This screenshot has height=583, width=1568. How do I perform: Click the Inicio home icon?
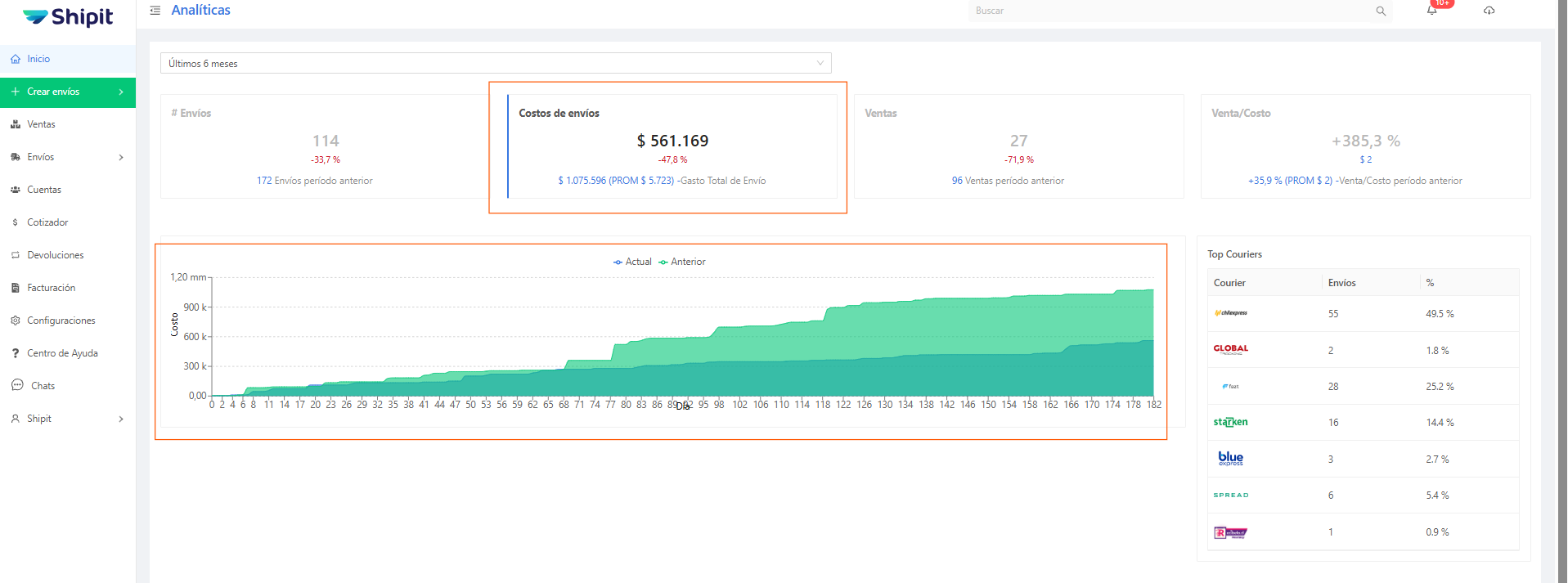[16, 59]
